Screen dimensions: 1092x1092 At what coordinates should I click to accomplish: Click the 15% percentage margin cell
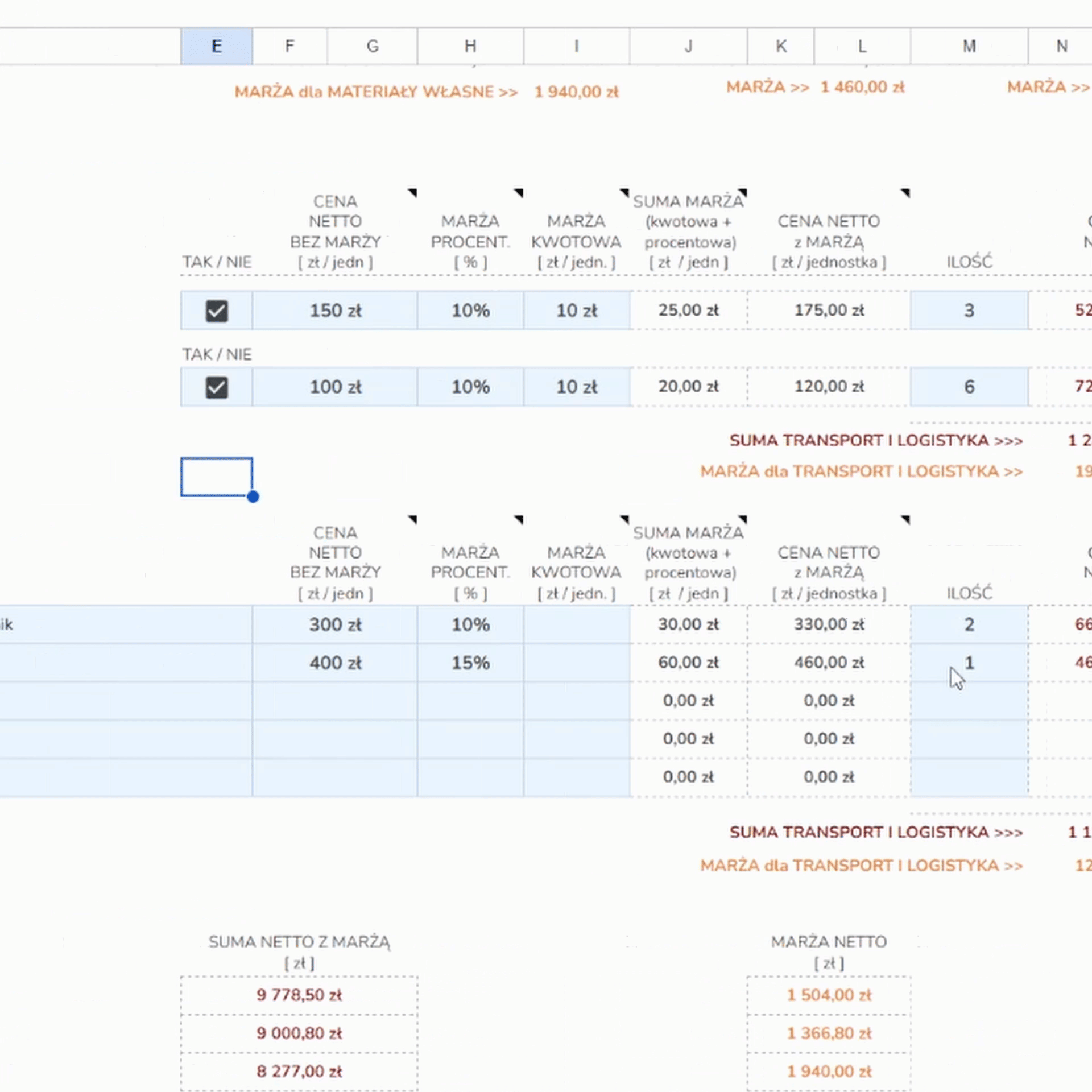coord(470,663)
